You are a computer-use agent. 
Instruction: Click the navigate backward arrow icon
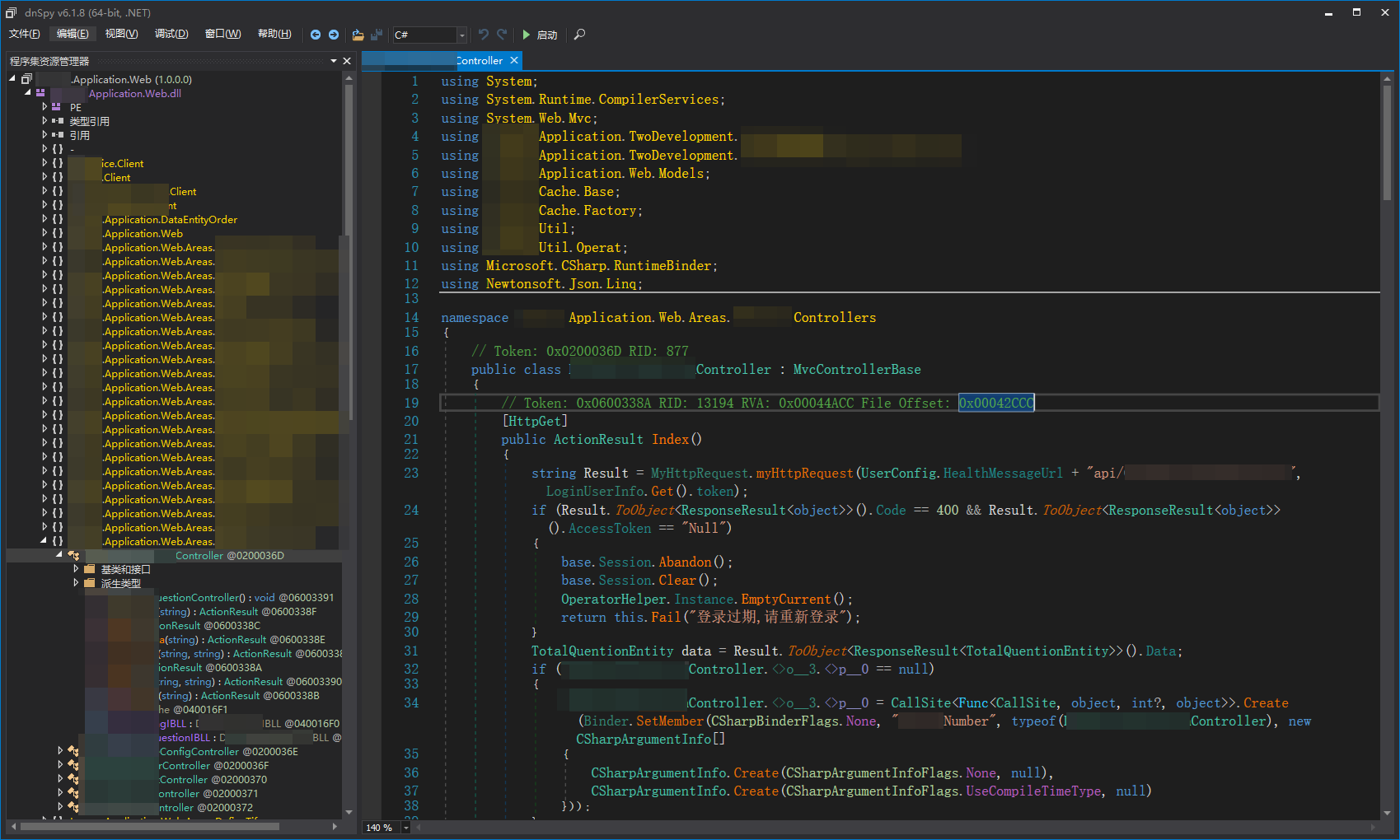coord(316,35)
